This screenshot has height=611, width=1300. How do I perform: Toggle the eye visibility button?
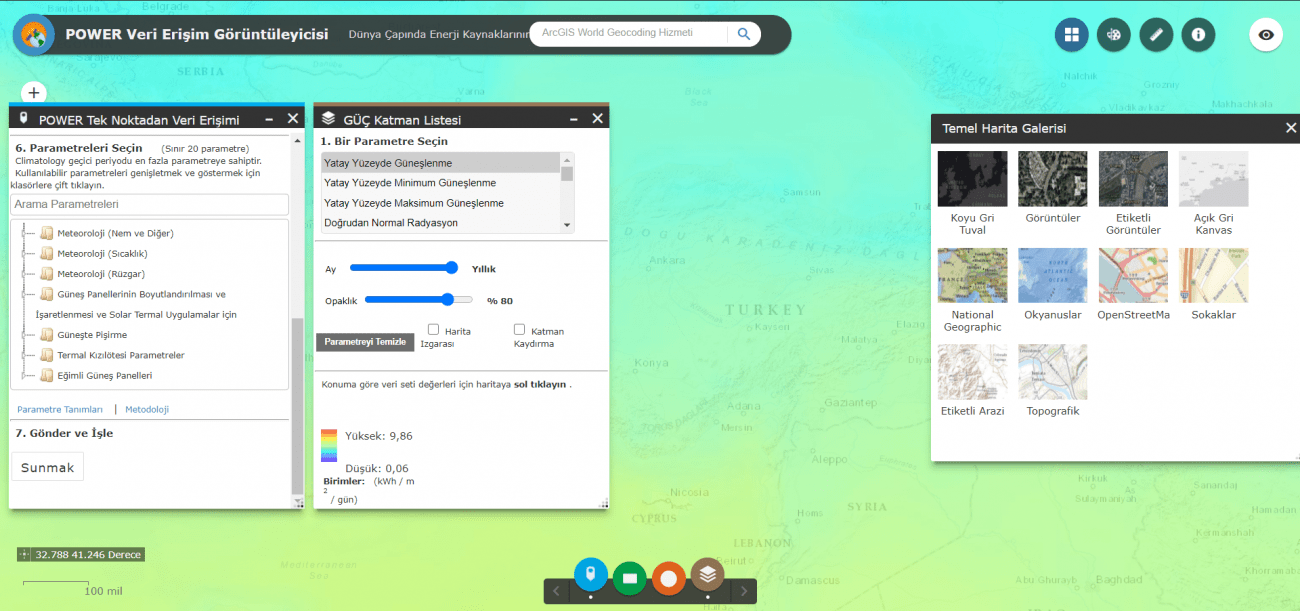1266,35
